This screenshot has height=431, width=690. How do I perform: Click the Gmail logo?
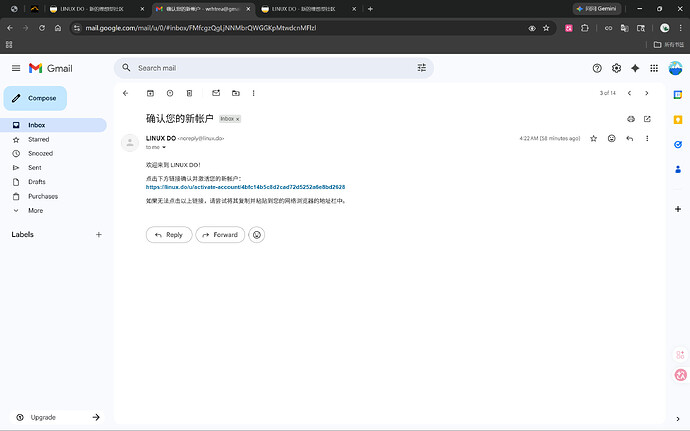(51, 68)
